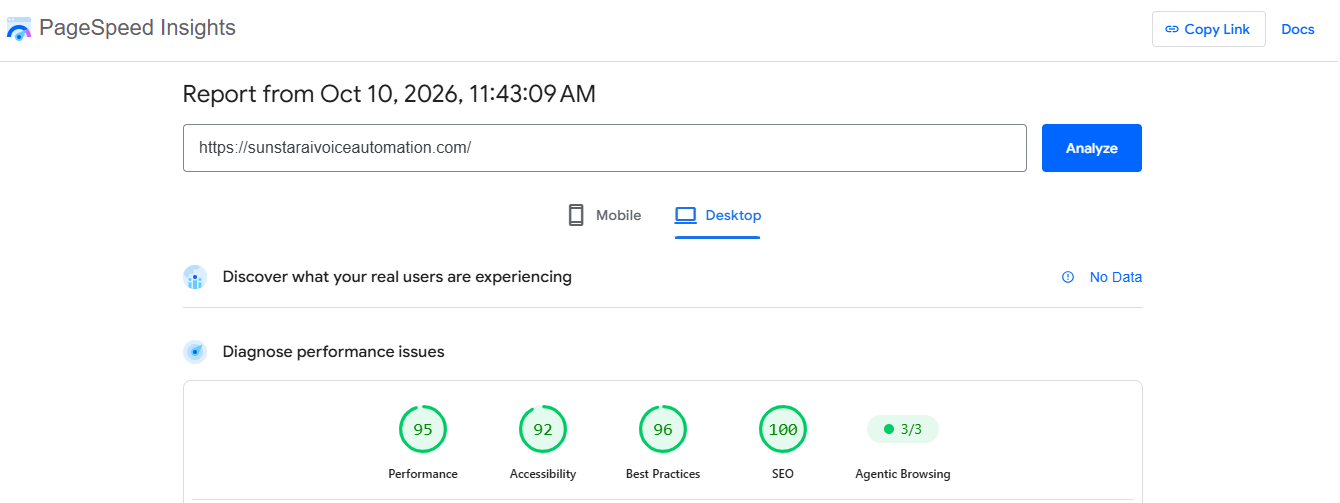Image resolution: width=1340 pixels, height=503 pixels.
Task: Click the Analyze button
Action: click(x=1092, y=148)
